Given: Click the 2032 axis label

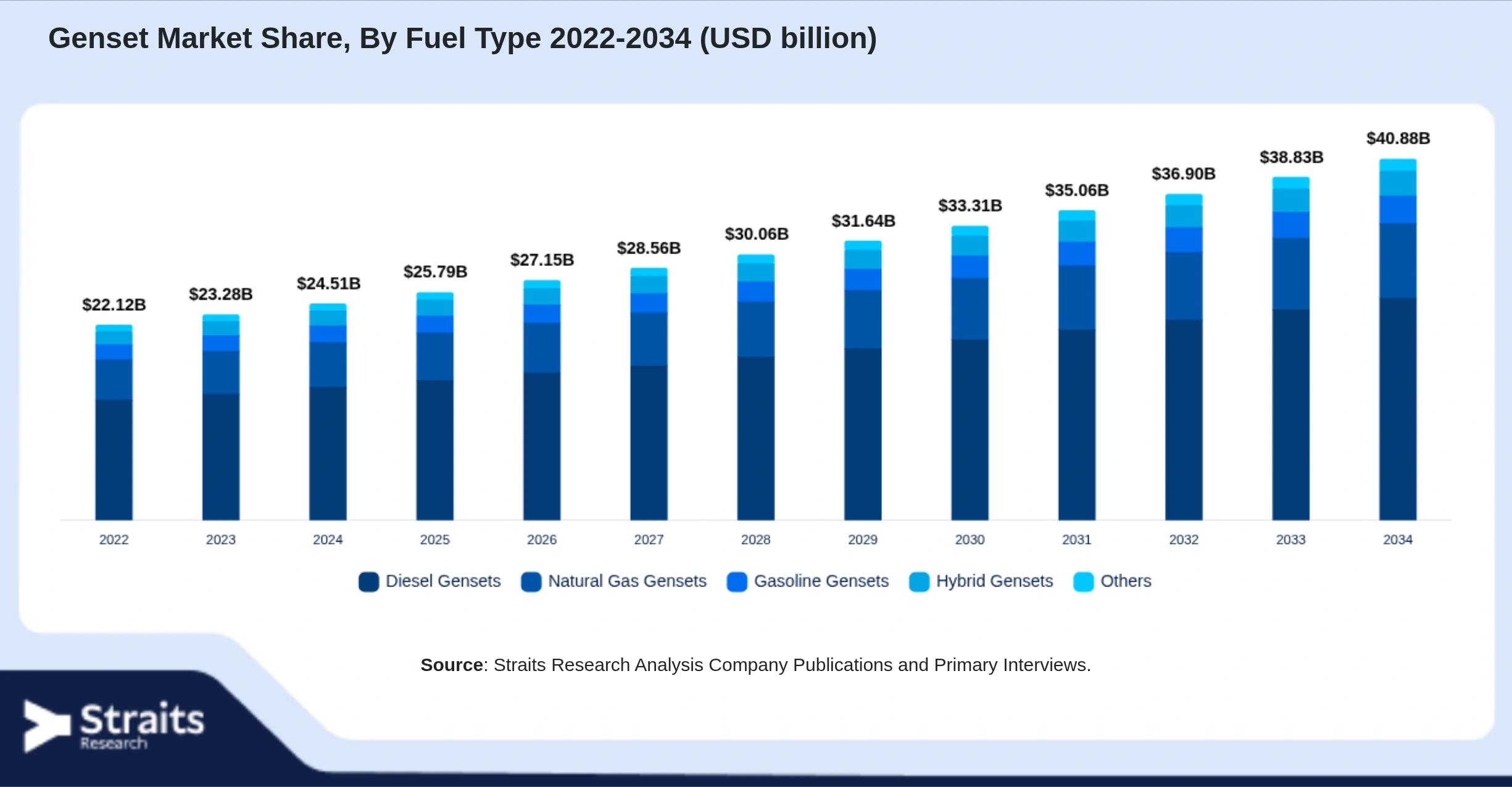Looking at the screenshot, I should [1184, 540].
